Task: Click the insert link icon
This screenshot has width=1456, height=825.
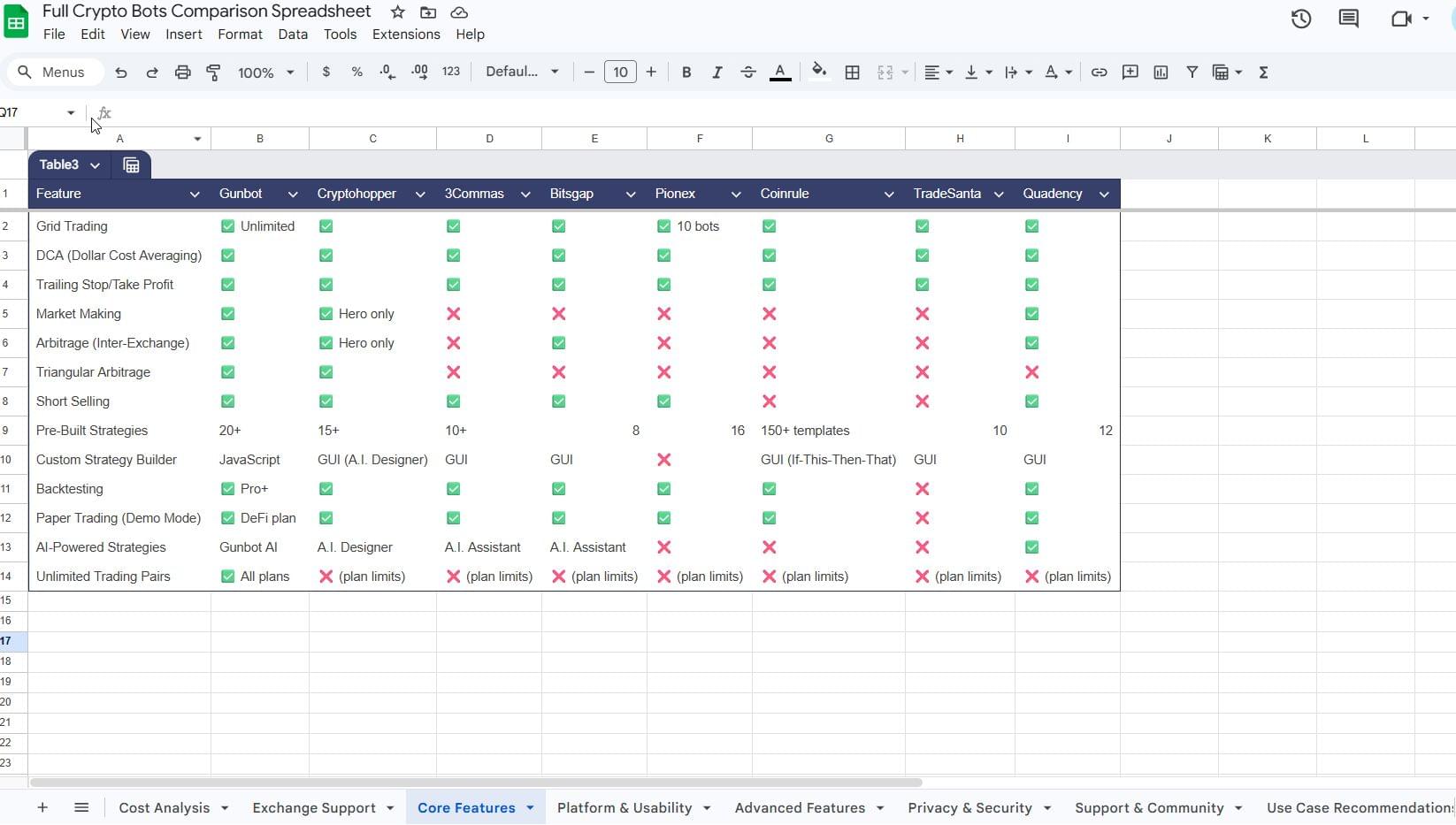Action: pos(1099,73)
